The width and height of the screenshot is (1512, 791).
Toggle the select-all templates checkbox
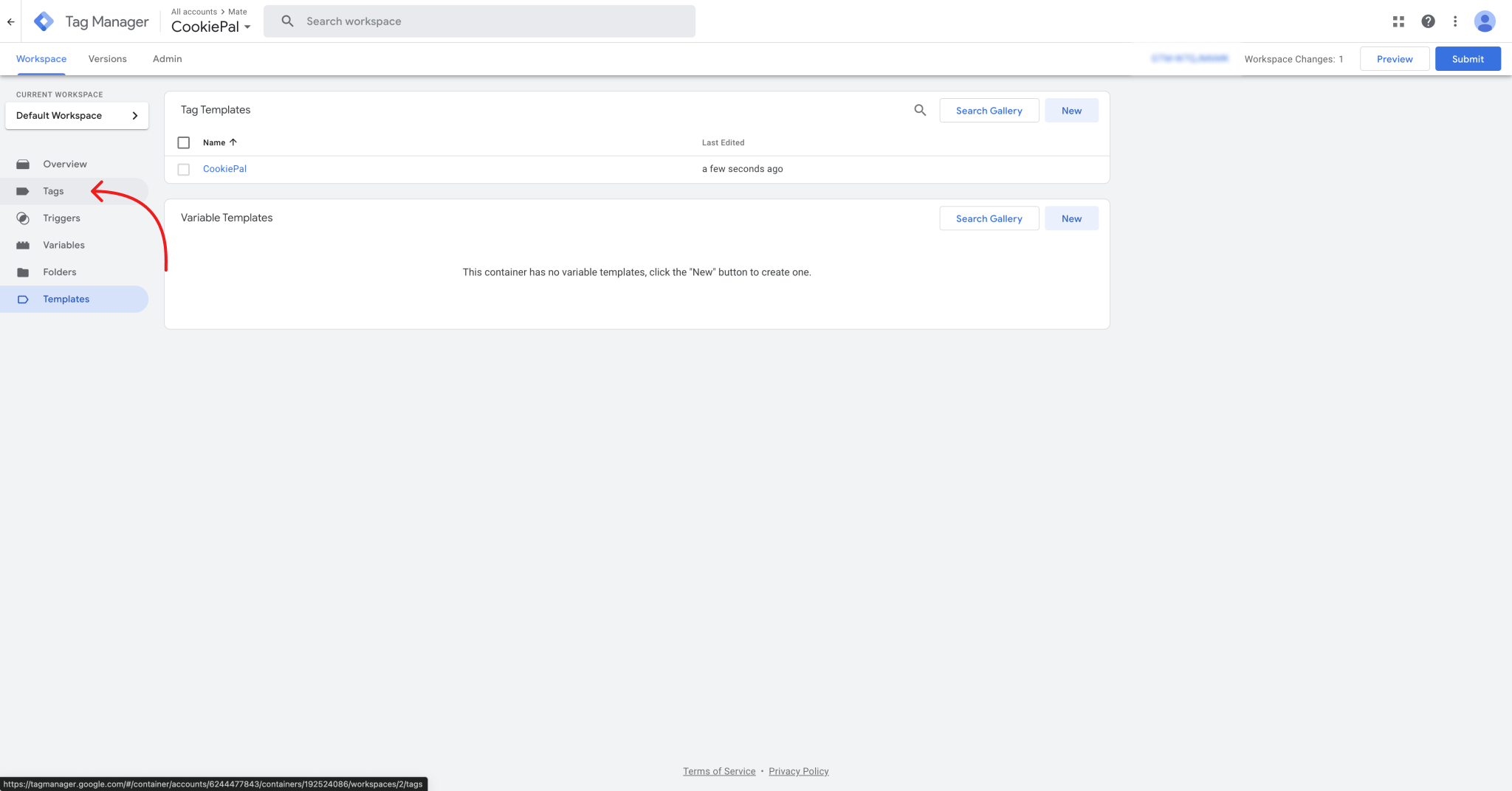click(184, 142)
